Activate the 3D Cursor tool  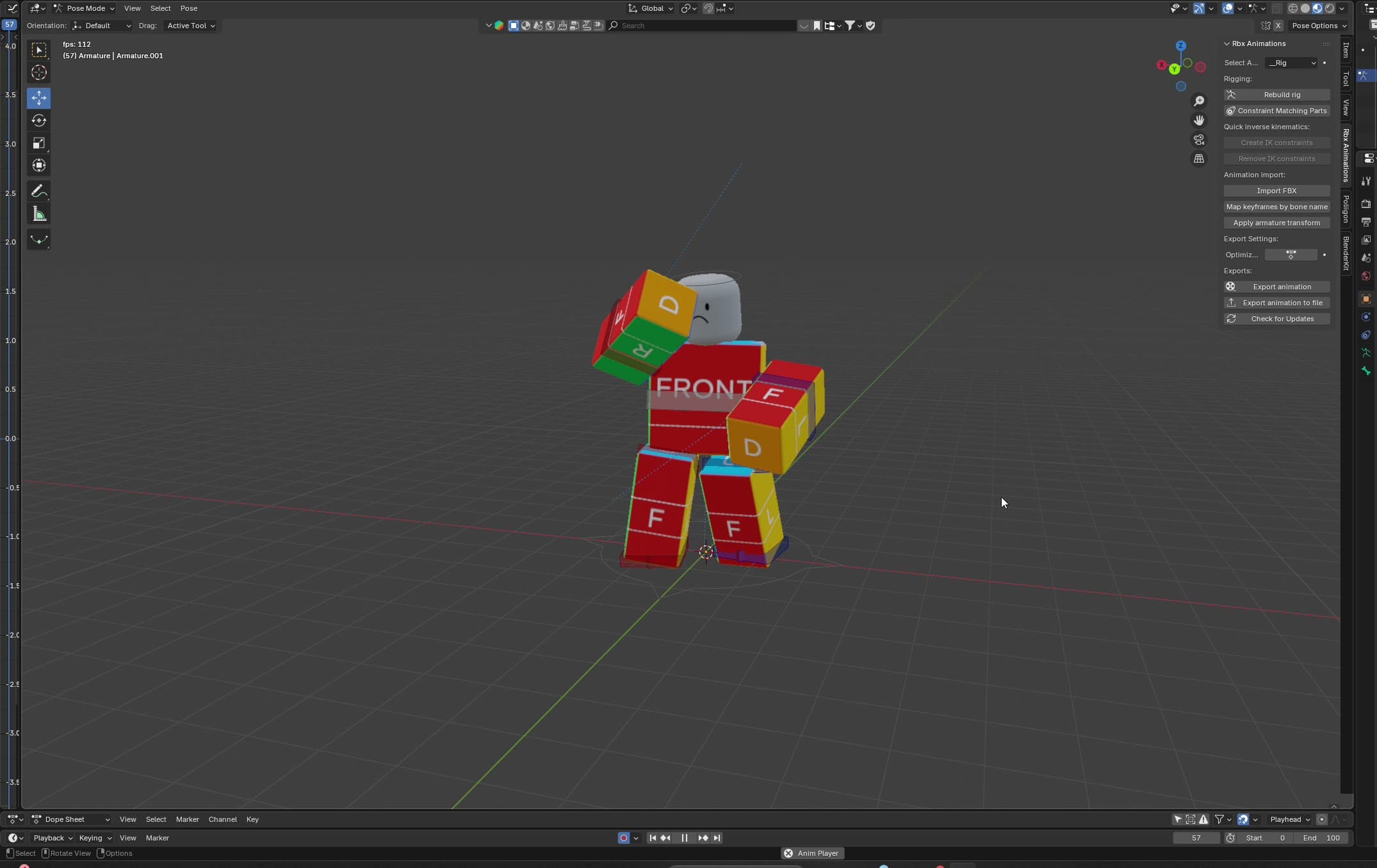tap(39, 73)
